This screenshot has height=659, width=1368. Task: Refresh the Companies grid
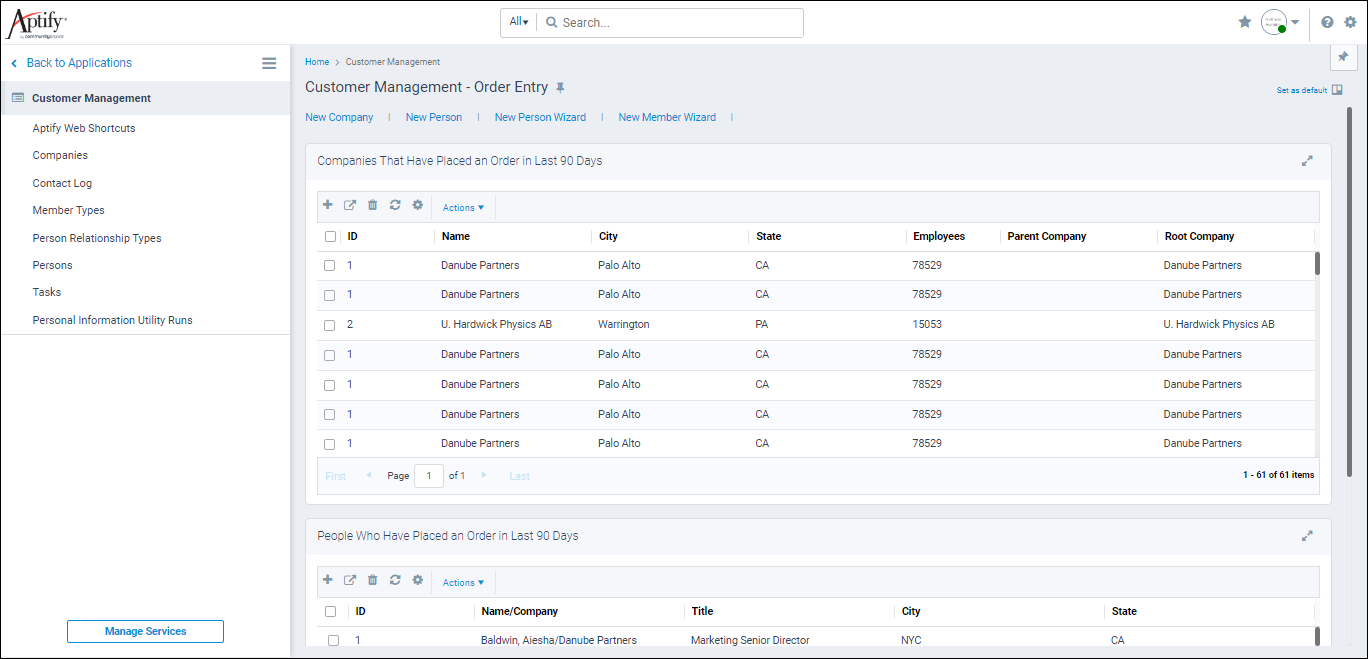[x=395, y=205]
